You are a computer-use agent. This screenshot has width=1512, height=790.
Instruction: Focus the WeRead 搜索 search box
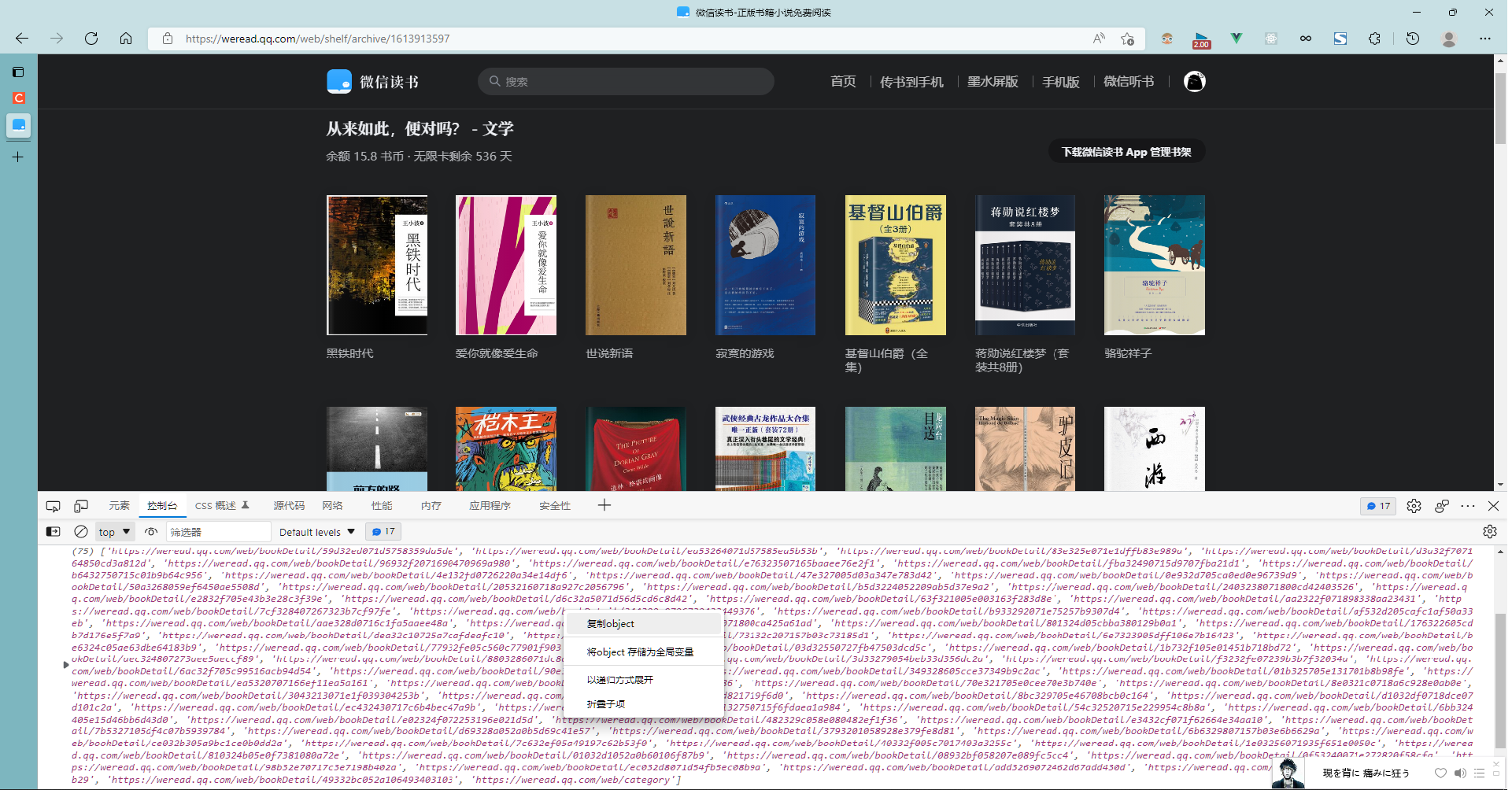626,82
